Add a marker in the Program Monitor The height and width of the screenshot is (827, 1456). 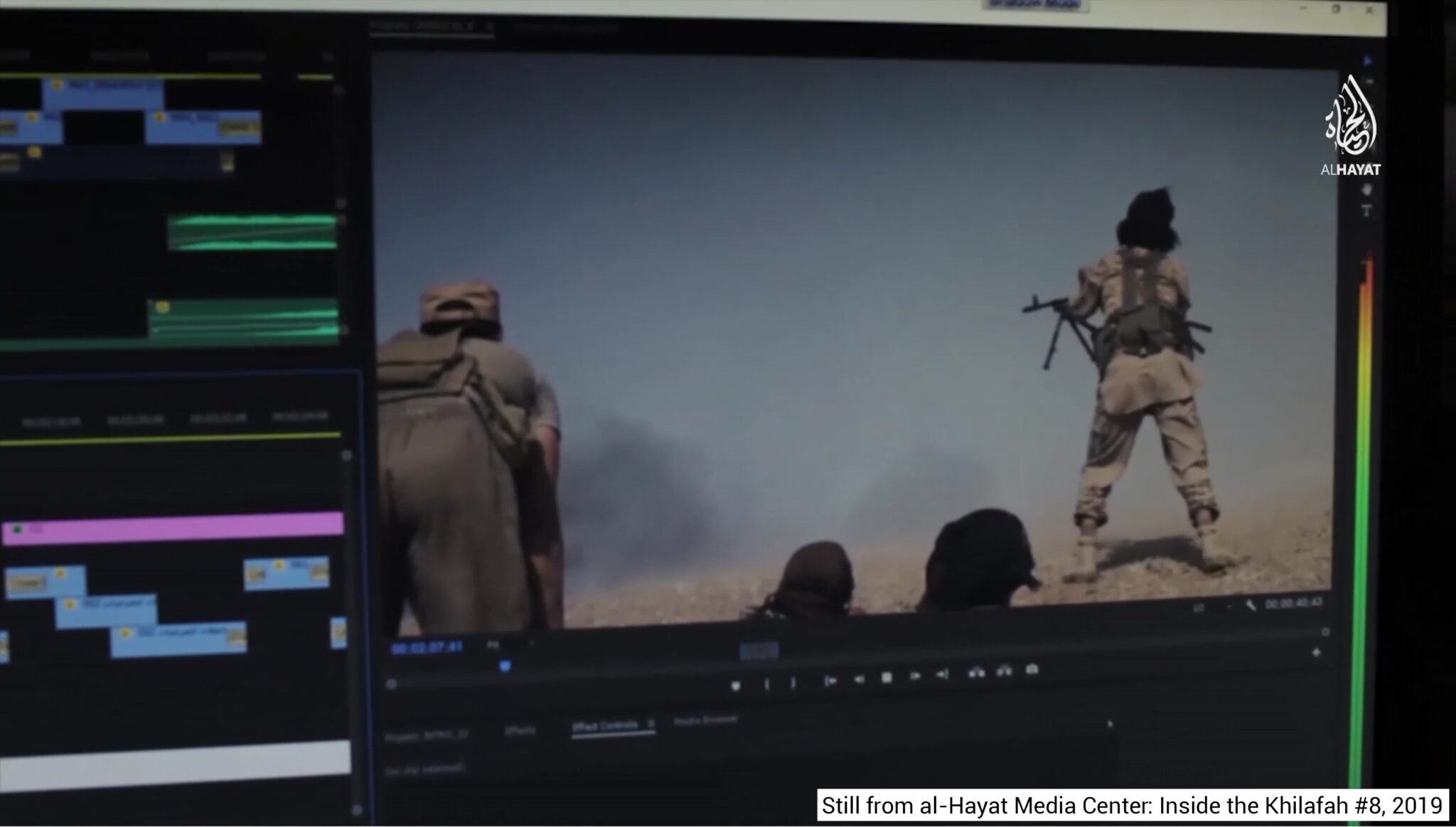[736, 685]
